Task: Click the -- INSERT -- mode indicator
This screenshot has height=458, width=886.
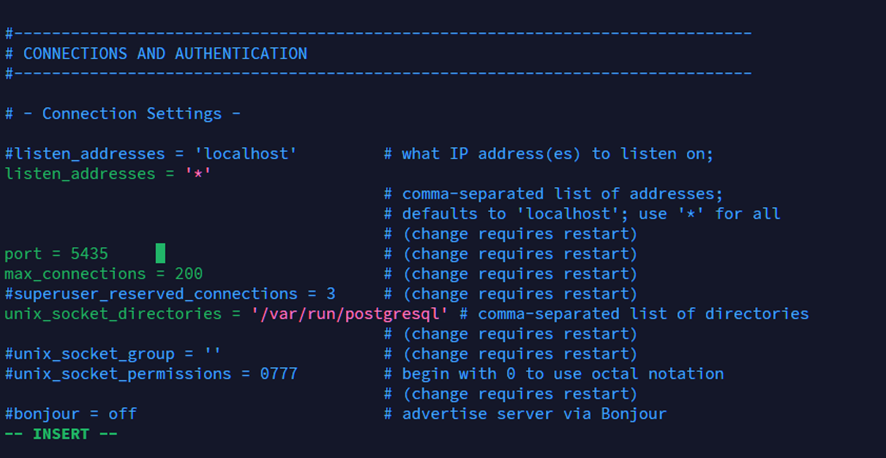Action: pyautogui.click(x=61, y=434)
